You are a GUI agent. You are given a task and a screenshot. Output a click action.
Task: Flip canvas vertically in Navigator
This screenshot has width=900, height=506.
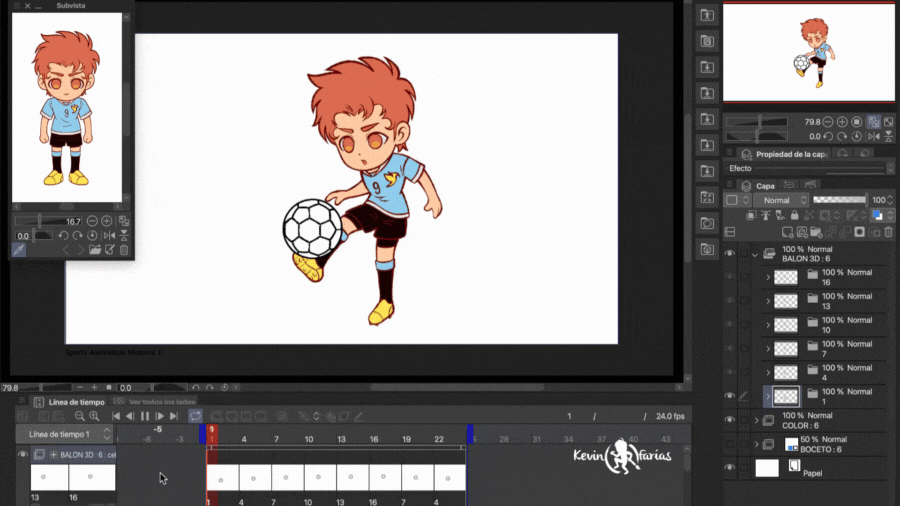(889, 136)
